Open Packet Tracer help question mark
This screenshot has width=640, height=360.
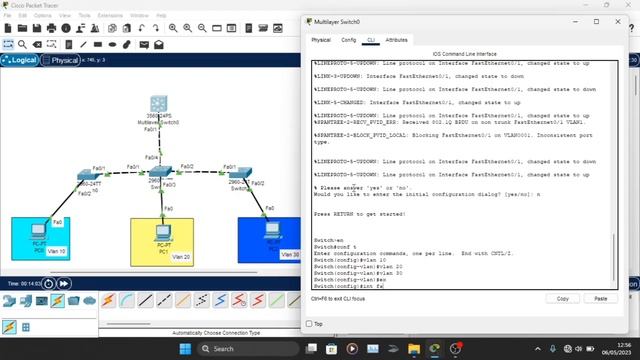(x=631, y=28)
